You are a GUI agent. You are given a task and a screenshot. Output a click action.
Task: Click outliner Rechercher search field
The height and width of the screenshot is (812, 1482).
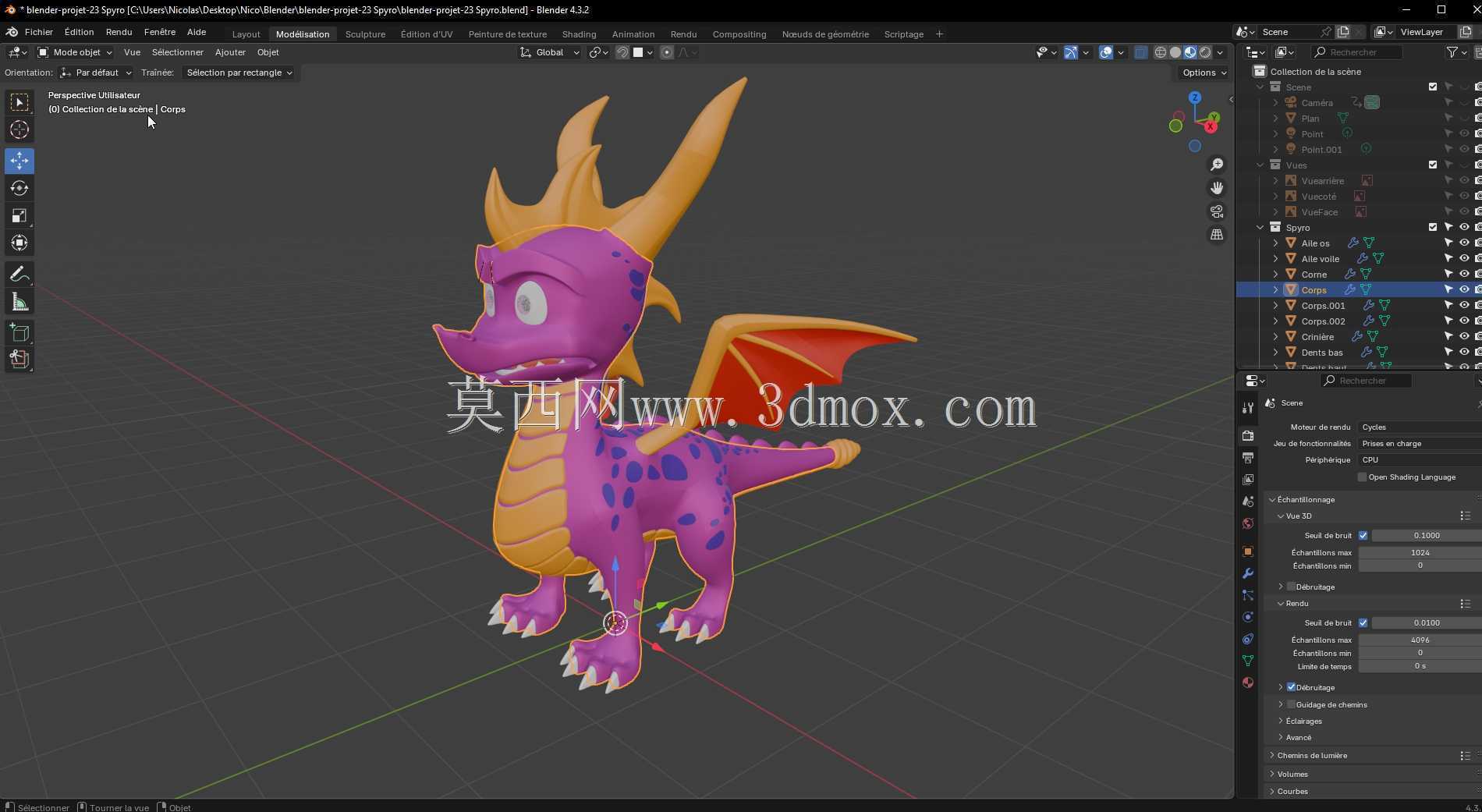[1356, 52]
